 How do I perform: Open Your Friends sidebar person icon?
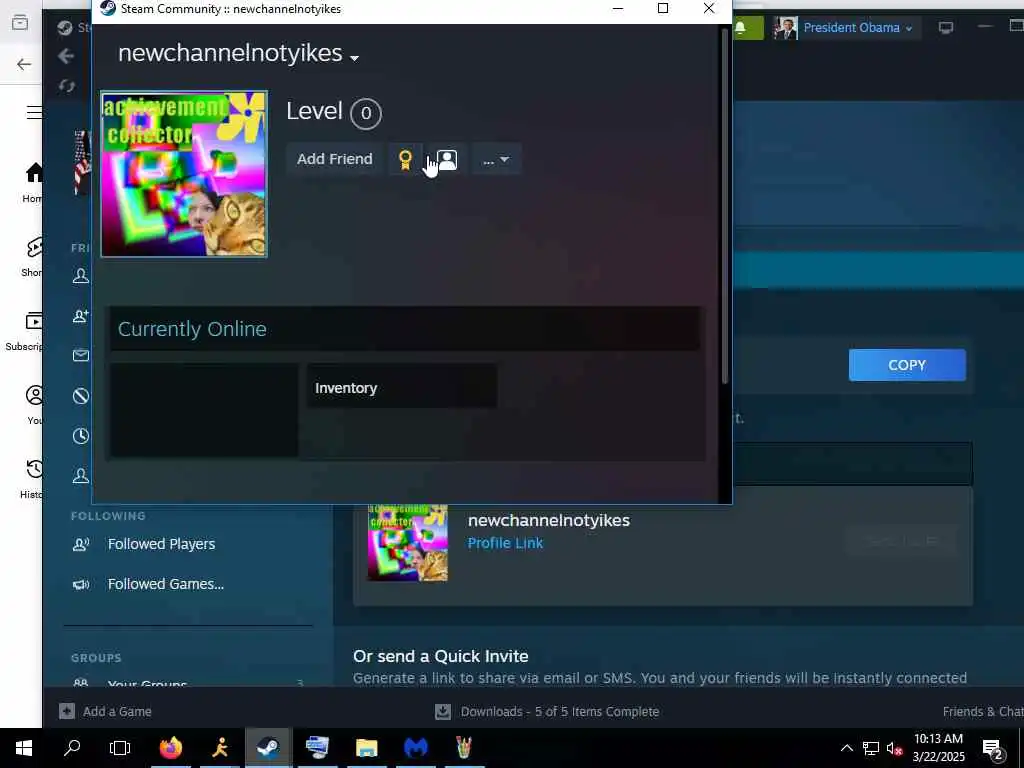81,276
